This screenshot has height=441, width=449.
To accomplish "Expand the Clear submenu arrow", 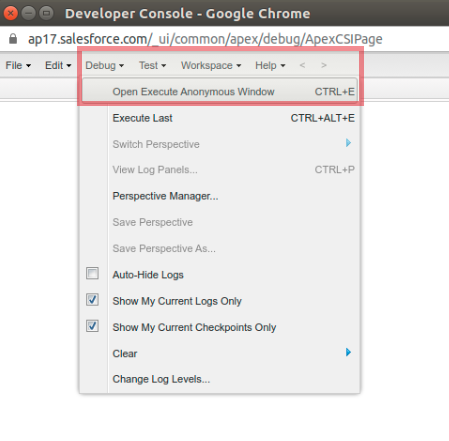I will [348, 352].
